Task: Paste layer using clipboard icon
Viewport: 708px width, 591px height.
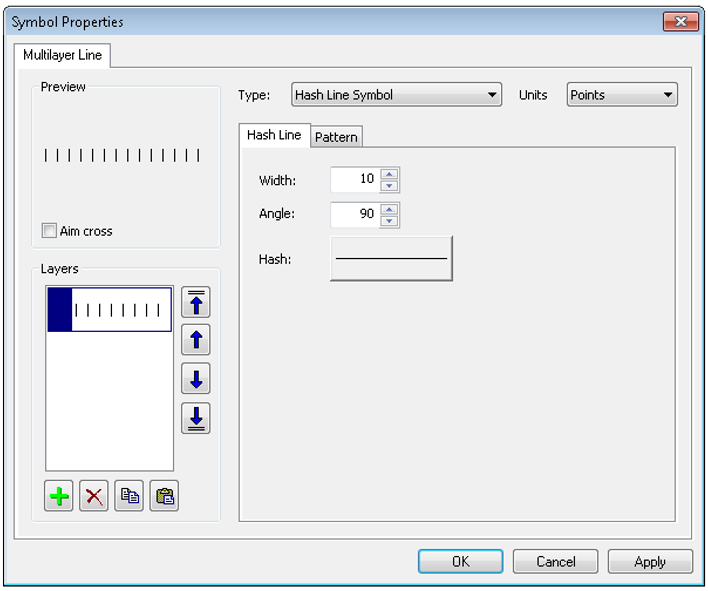Action: tap(164, 496)
